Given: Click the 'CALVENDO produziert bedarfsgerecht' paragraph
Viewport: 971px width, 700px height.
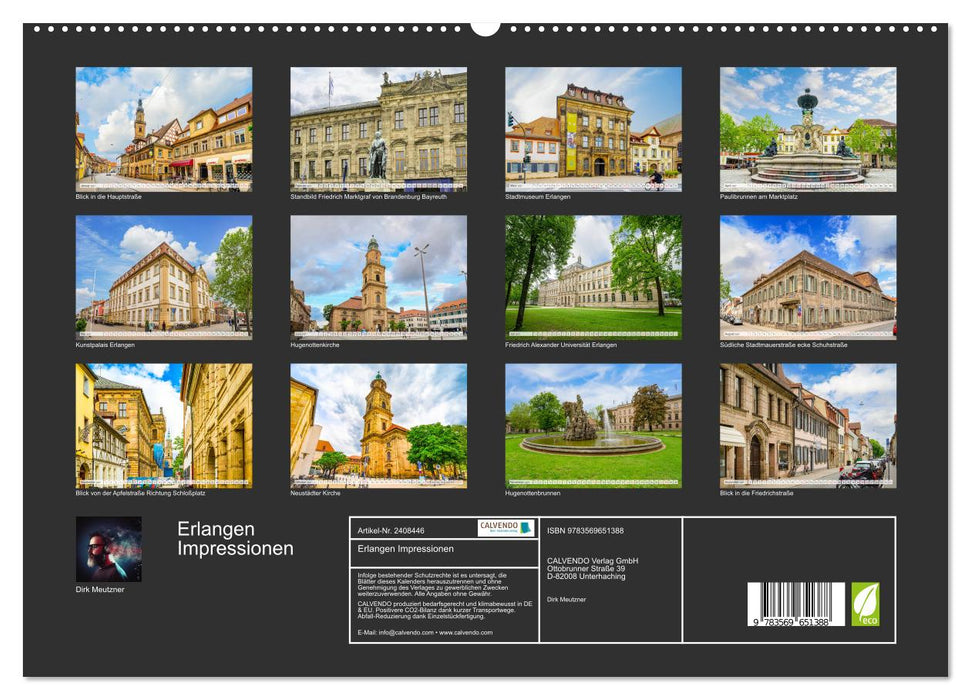Looking at the screenshot, I should (445, 610).
